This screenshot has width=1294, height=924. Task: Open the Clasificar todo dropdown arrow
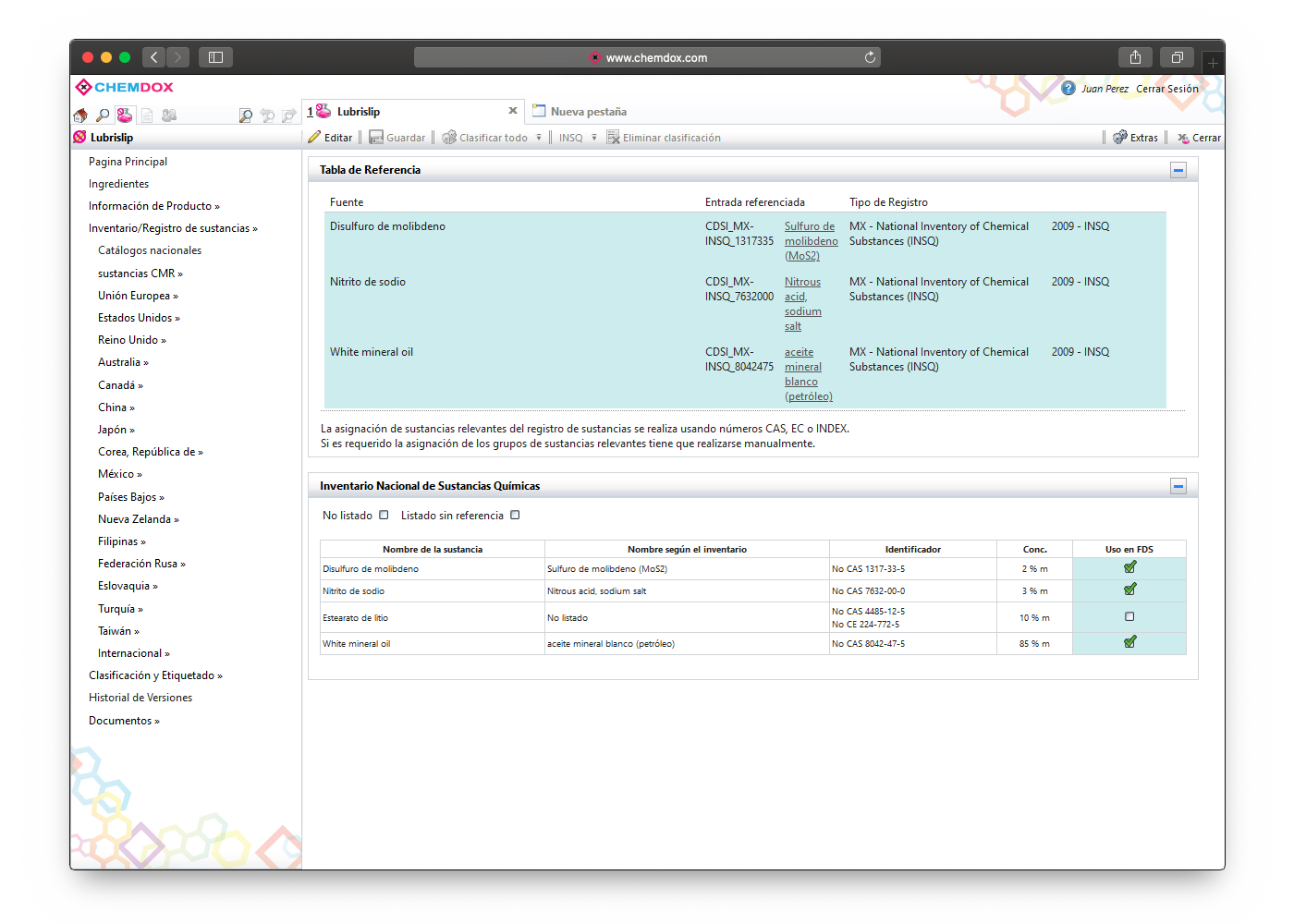tap(539, 138)
